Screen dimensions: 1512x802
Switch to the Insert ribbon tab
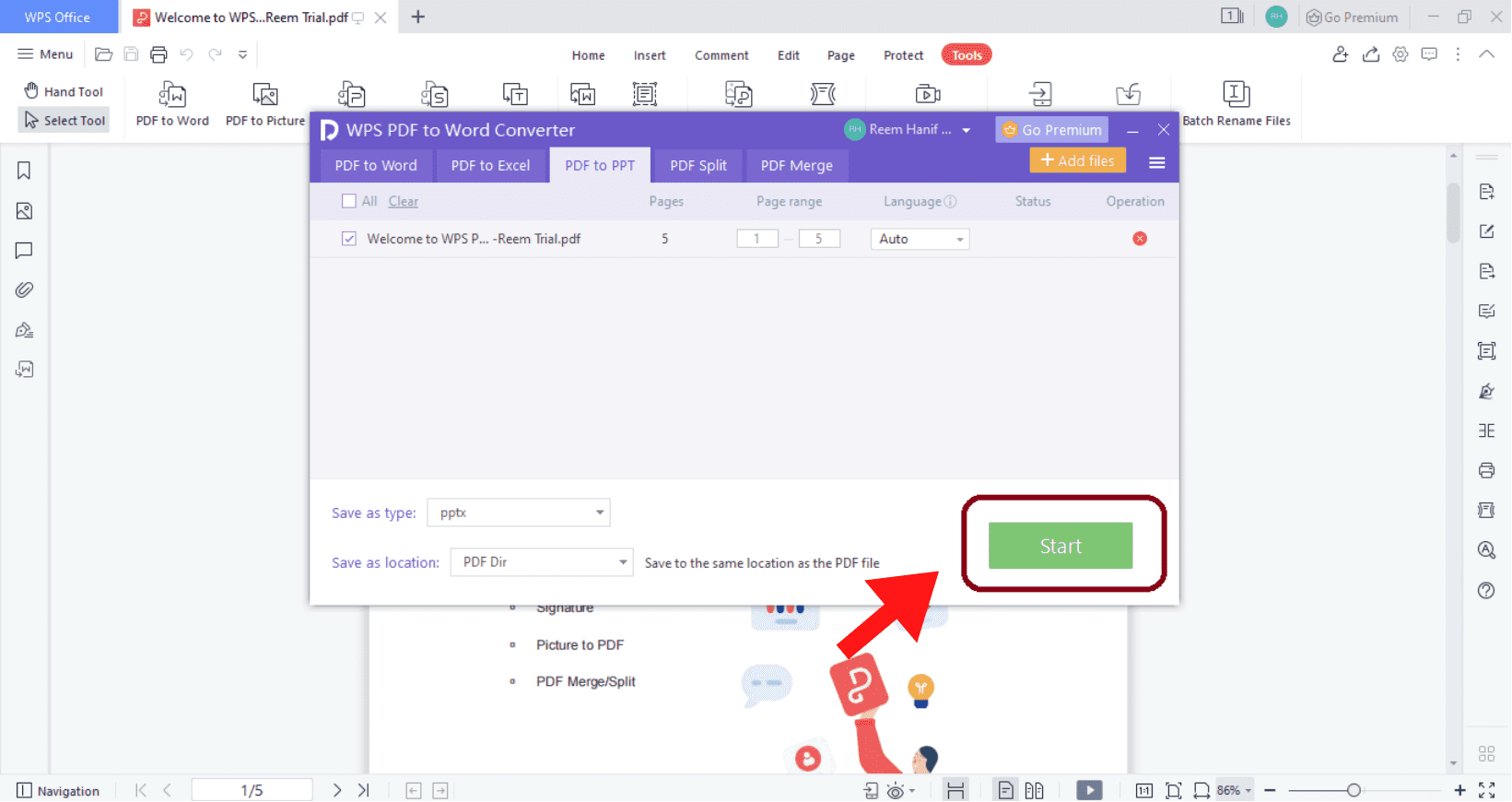pos(650,55)
